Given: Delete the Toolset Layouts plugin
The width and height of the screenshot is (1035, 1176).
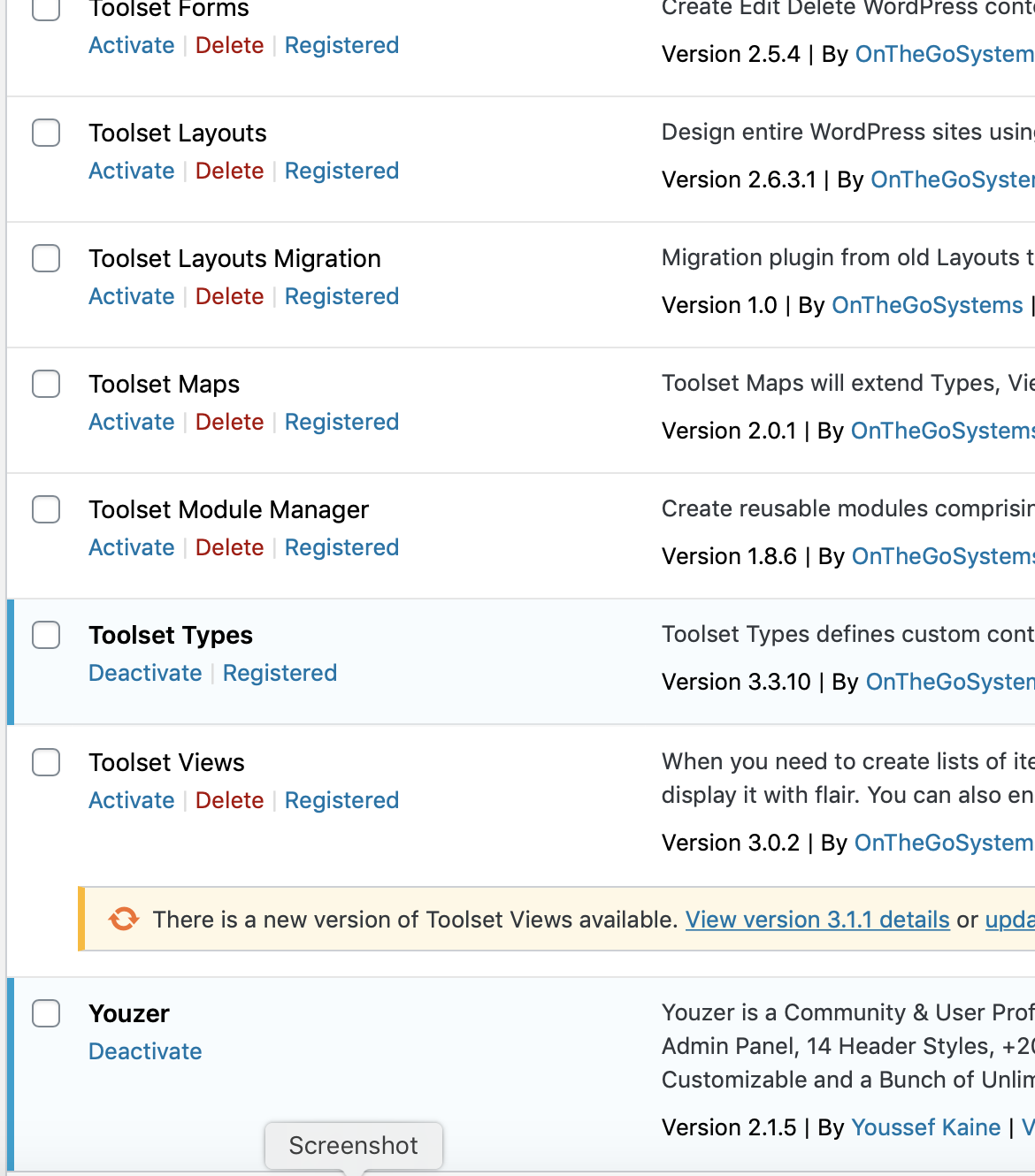Looking at the screenshot, I should [230, 171].
